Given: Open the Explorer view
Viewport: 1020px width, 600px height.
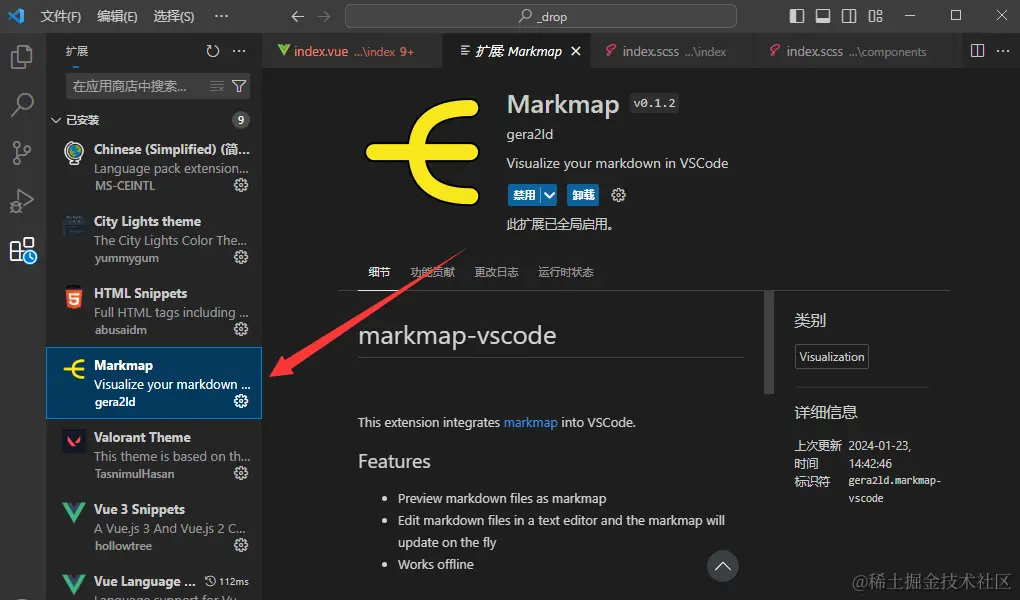Looking at the screenshot, I should [x=20, y=58].
